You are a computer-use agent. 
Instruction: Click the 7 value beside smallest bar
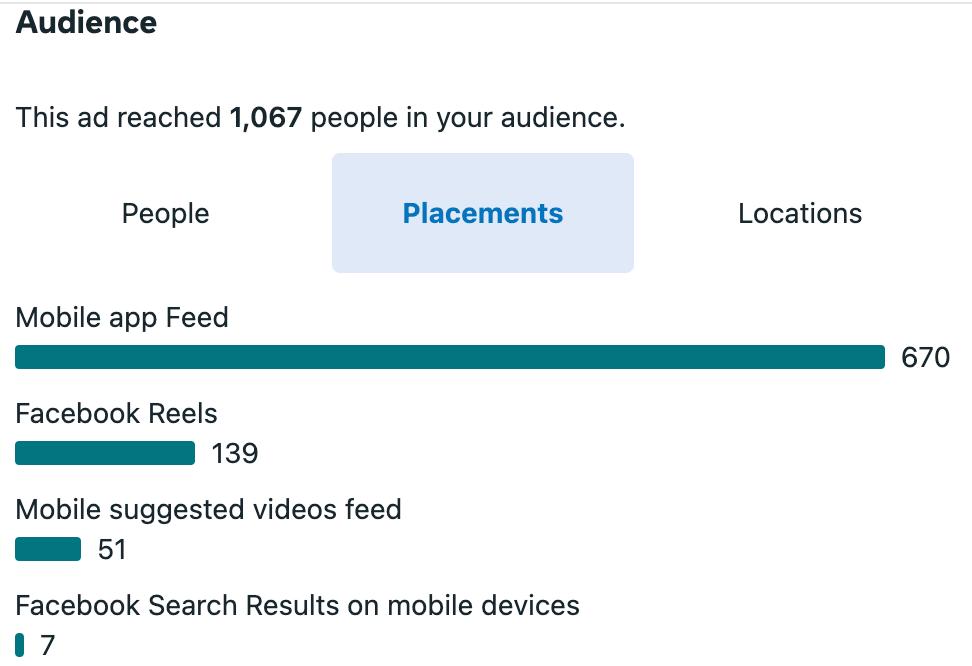(47, 646)
